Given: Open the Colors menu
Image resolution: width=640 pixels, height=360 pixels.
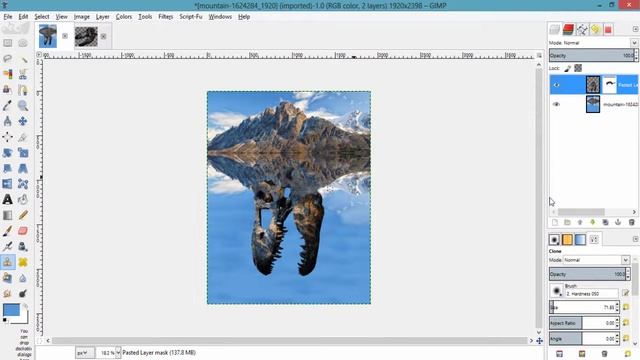Looking at the screenshot, I should (x=124, y=17).
